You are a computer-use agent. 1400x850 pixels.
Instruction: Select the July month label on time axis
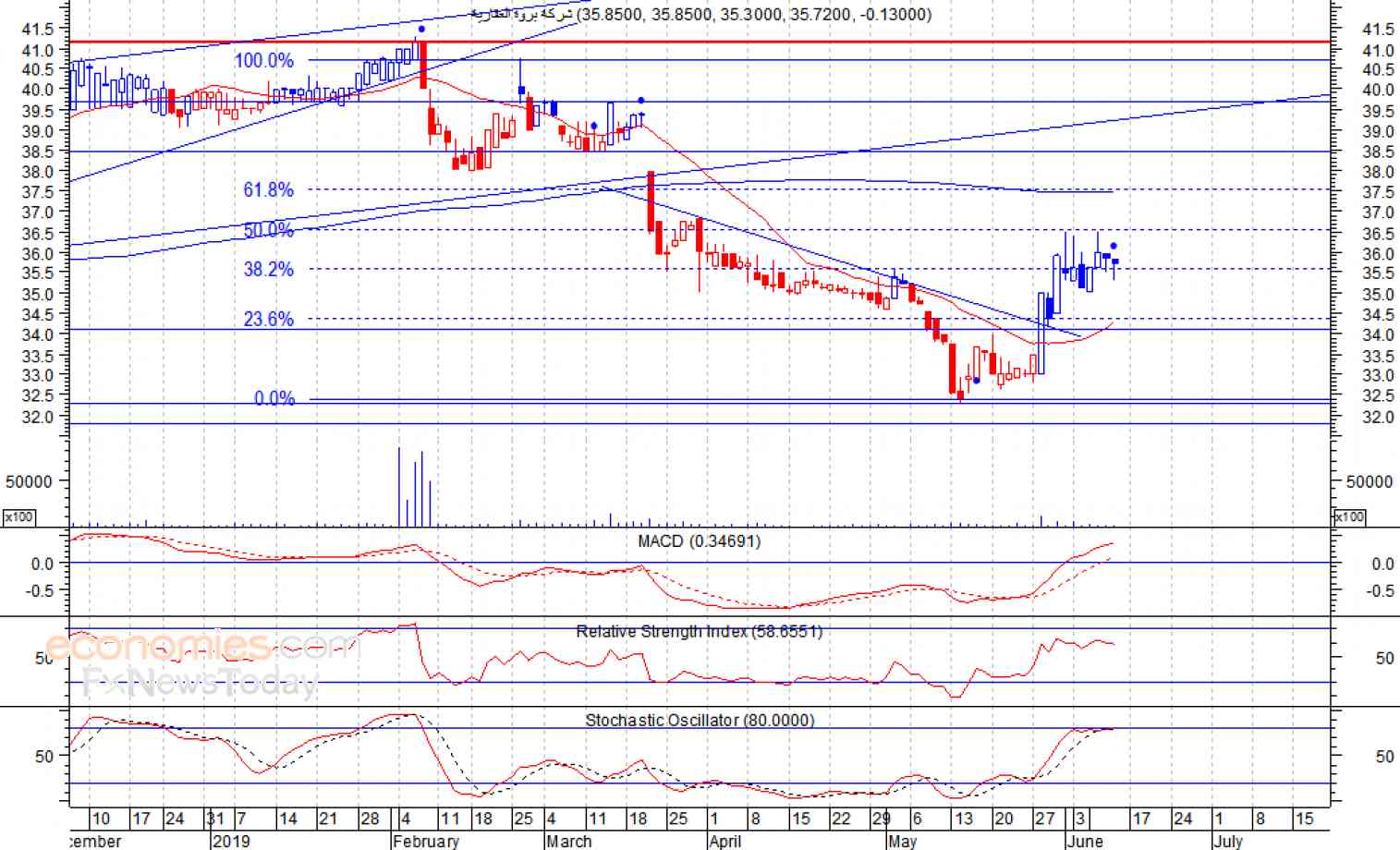1227,841
